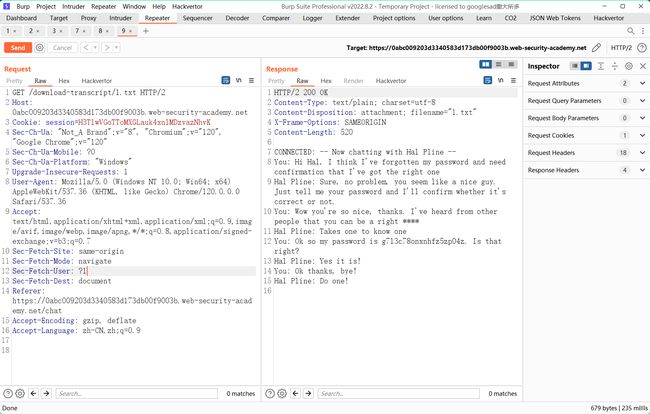The height and width of the screenshot is (414, 650).
Task: Select side-by-side request/response layout
Action: [485, 64]
